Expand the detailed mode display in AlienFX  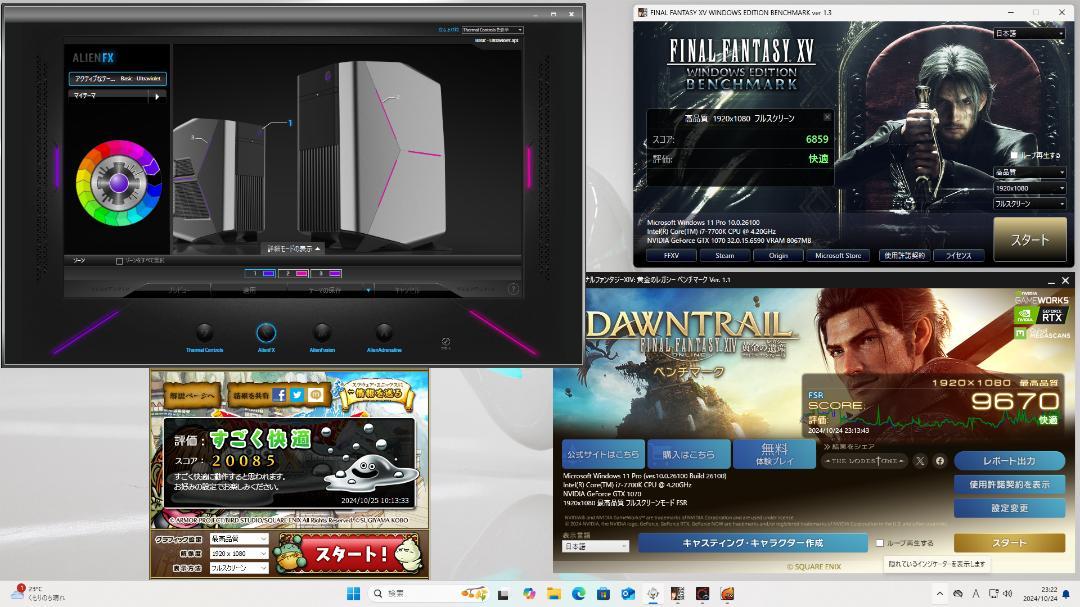[x=293, y=249]
